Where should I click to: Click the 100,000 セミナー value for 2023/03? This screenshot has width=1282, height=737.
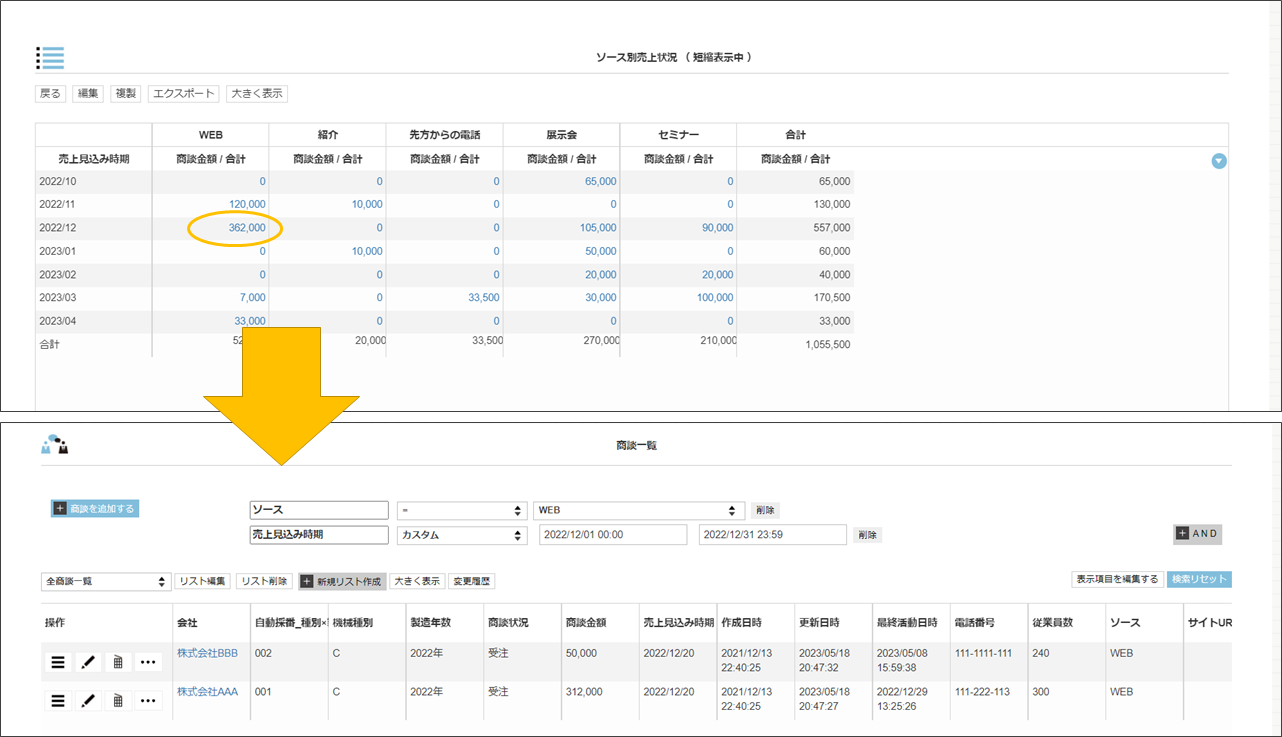point(715,298)
